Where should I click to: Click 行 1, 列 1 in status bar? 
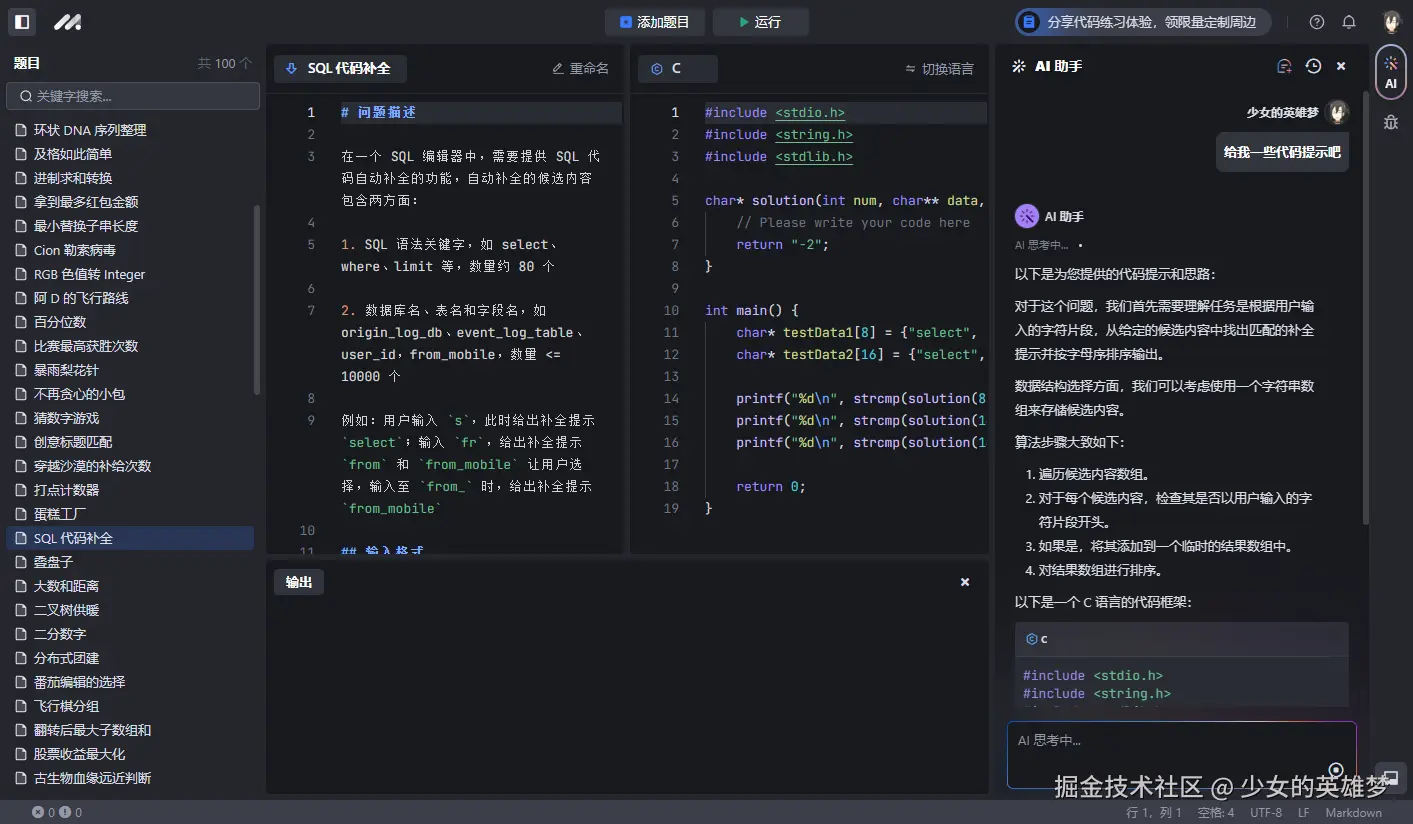click(x=1154, y=813)
